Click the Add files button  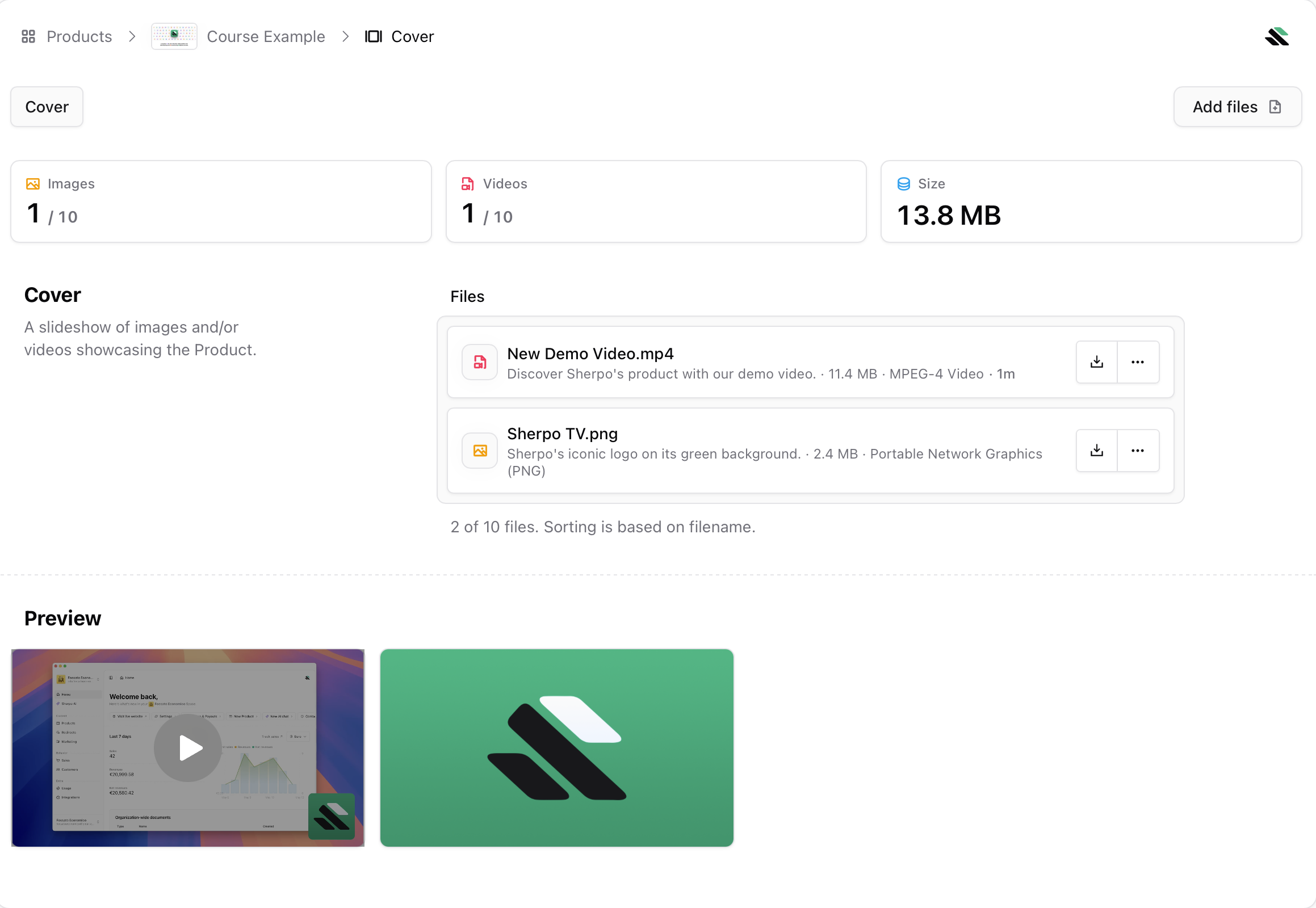(x=1237, y=106)
